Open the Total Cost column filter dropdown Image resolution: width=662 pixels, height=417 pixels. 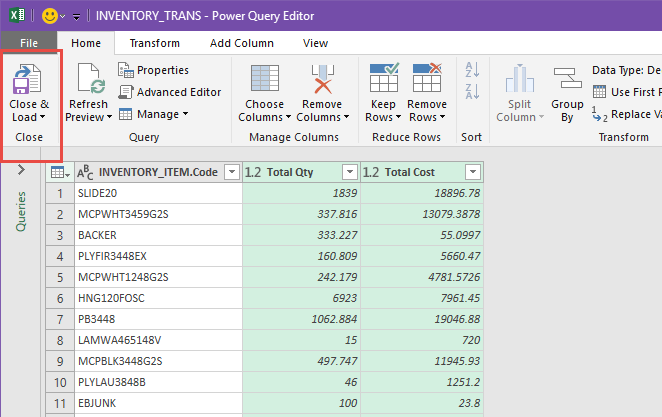coord(471,172)
